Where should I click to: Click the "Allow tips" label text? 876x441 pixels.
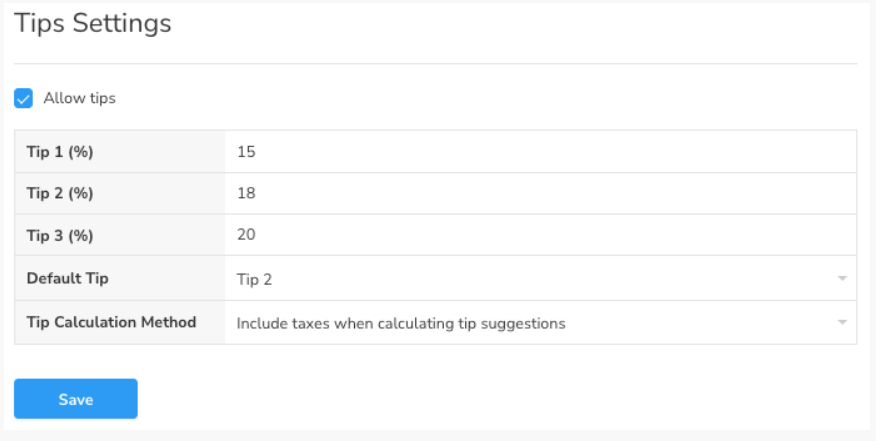pos(79,99)
